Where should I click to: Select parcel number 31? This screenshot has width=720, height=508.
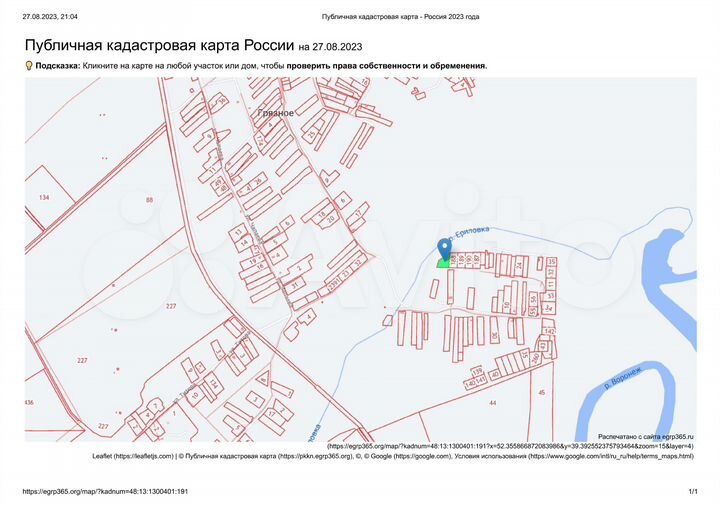pyautogui.click(x=295, y=285)
